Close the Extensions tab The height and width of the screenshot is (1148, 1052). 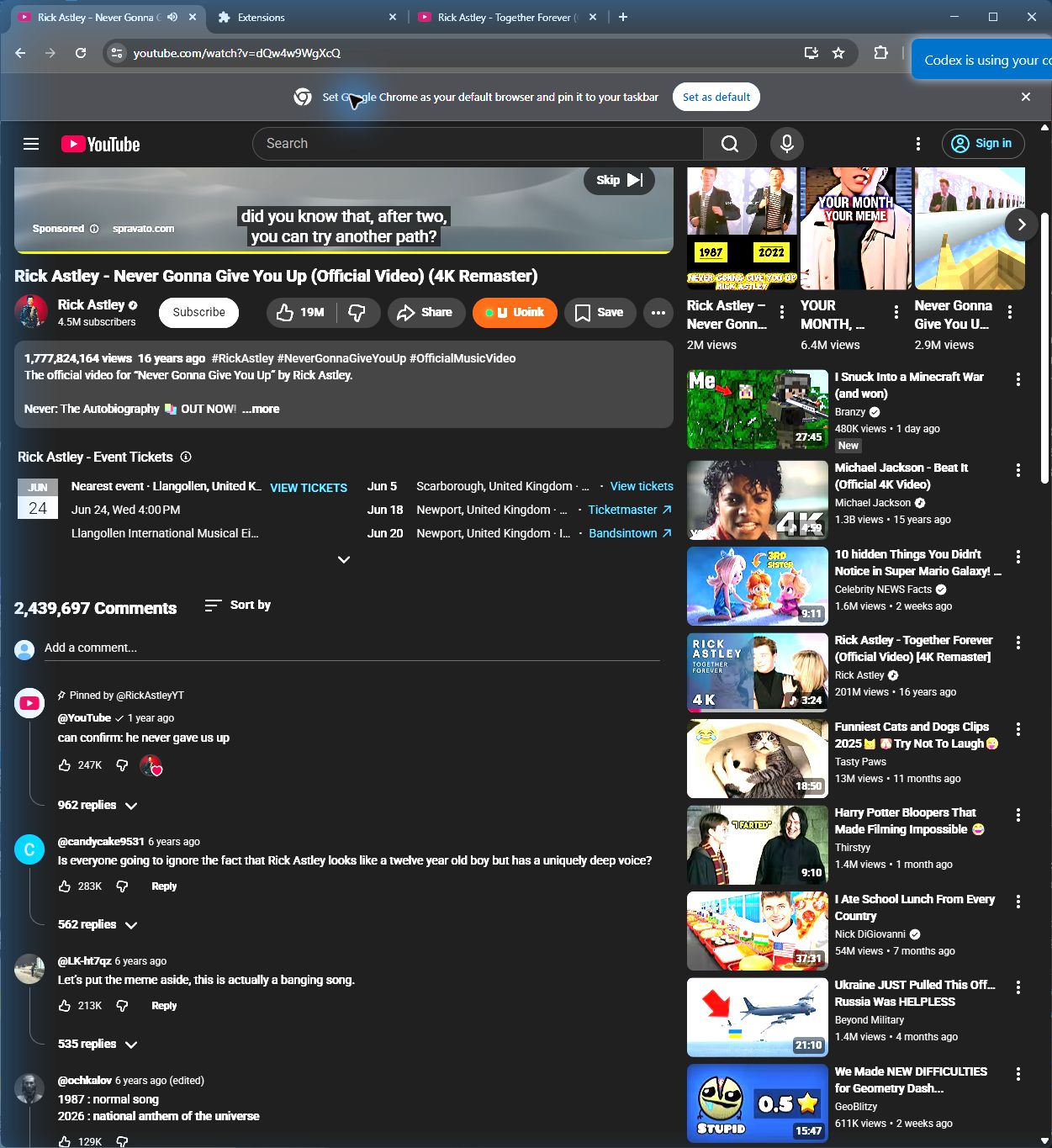[392, 17]
